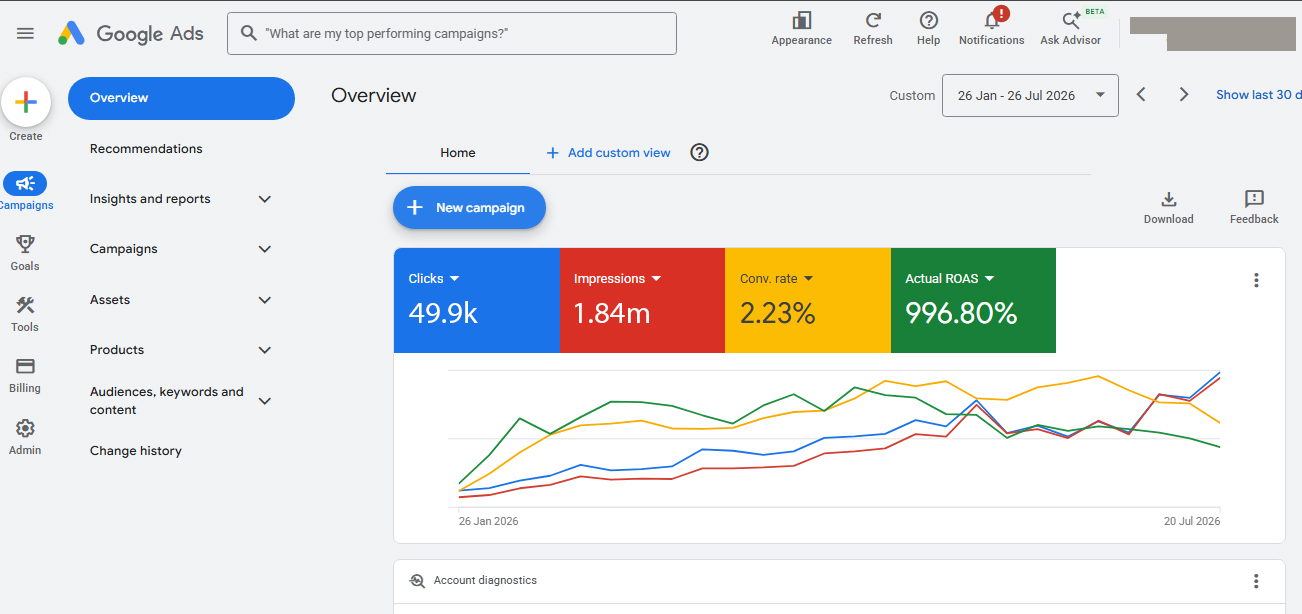
Task: Open Change history page
Action: click(x=136, y=451)
